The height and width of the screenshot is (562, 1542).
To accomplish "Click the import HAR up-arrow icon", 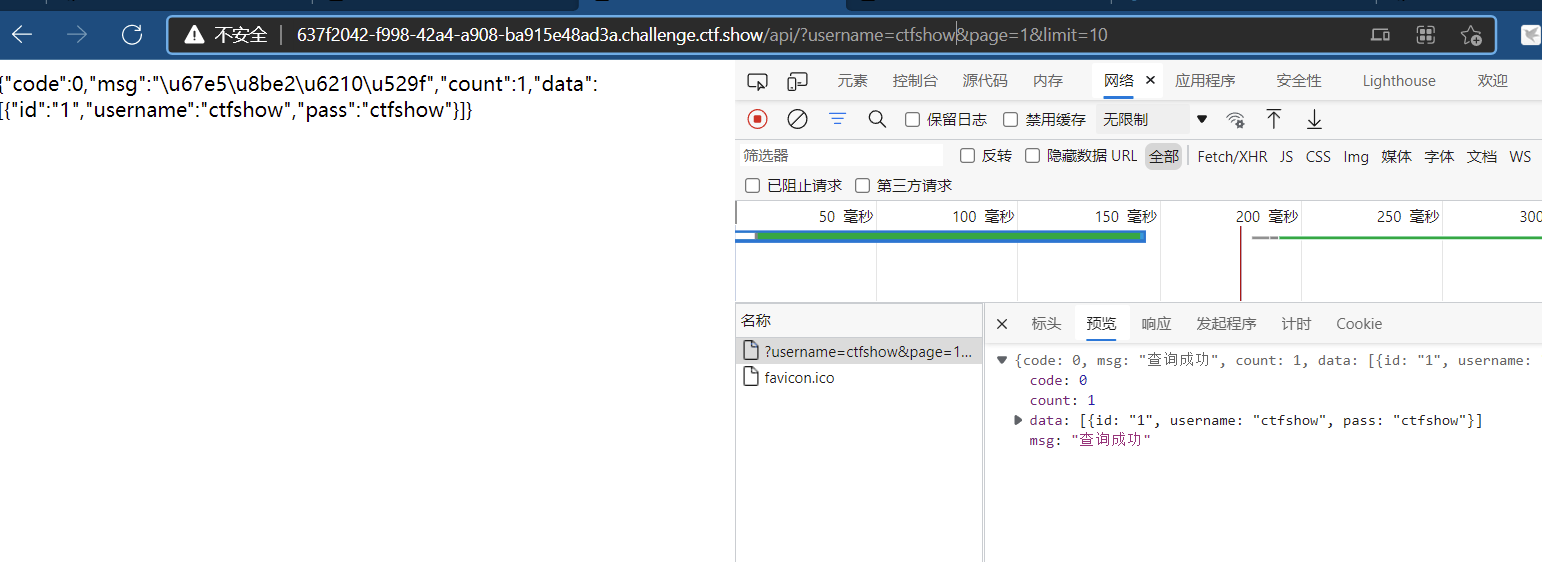I will coord(1274,119).
